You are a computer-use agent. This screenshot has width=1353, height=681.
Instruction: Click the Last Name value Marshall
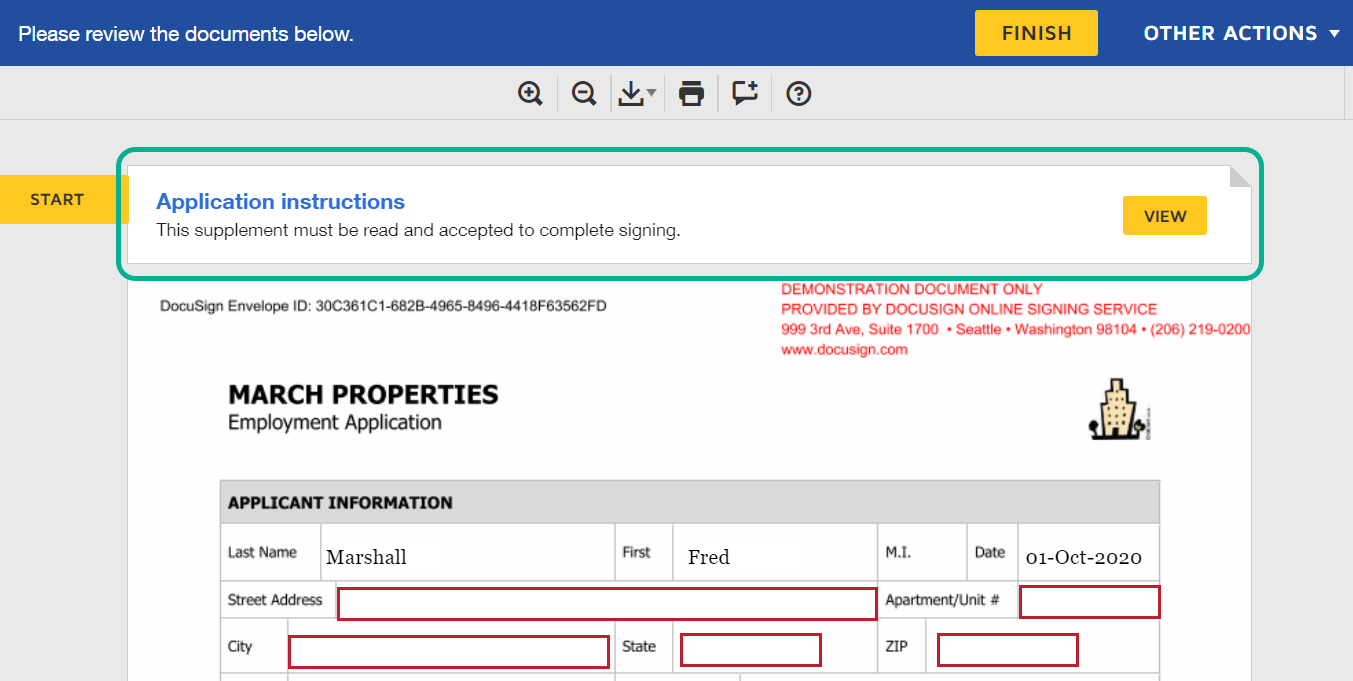(x=366, y=557)
